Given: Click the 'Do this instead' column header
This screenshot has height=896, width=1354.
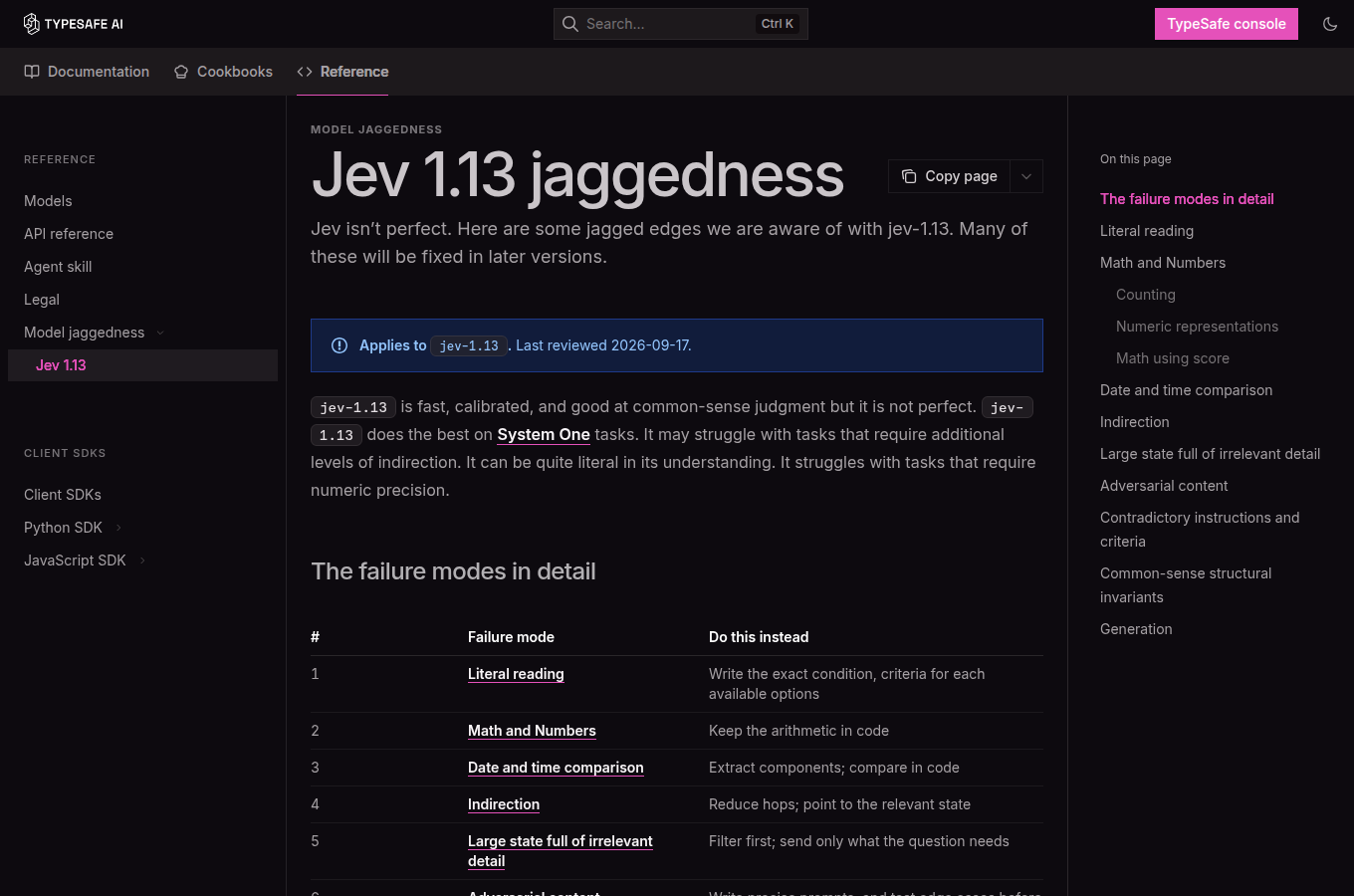Looking at the screenshot, I should click(759, 637).
